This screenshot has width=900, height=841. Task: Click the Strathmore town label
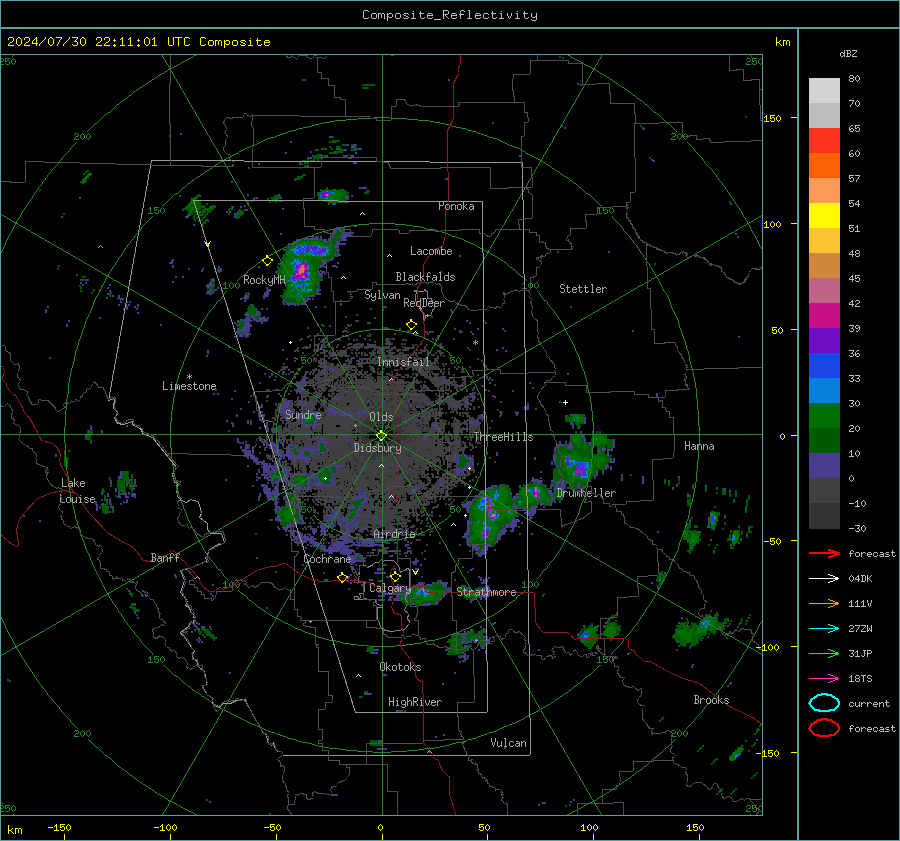487,592
